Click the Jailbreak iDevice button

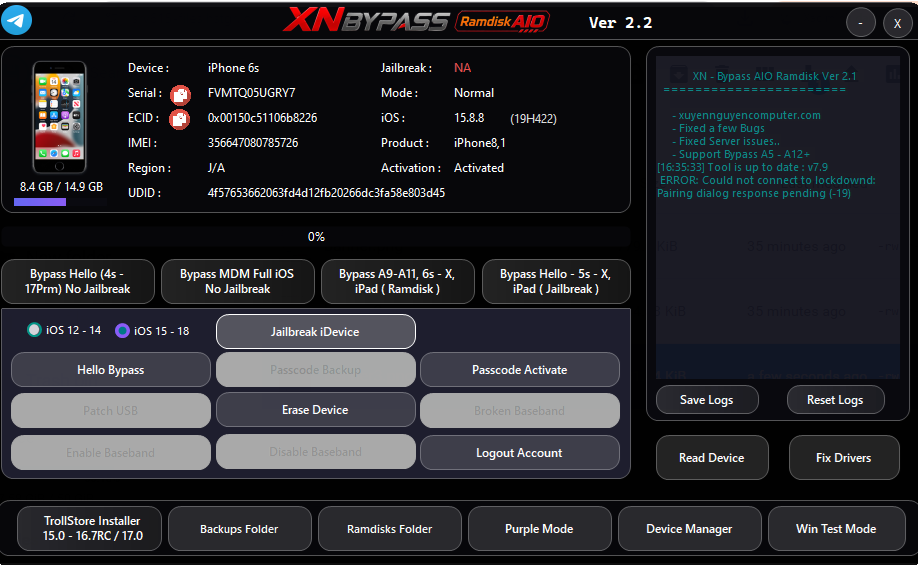tap(316, 331)
